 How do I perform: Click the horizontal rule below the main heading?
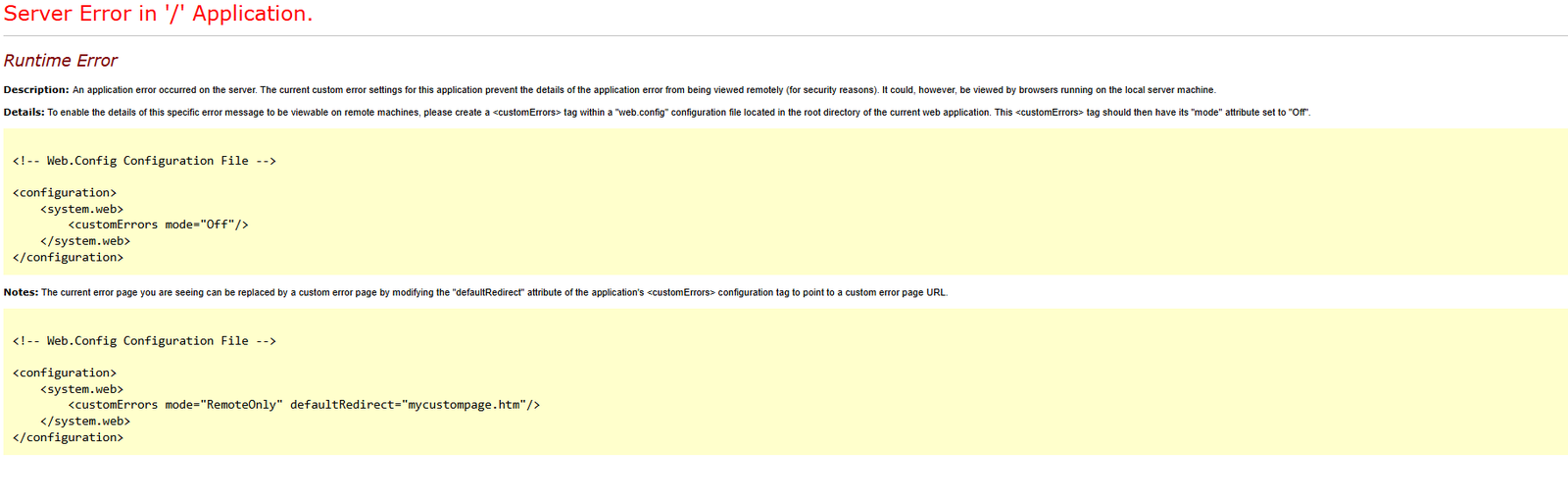point(784,36)
